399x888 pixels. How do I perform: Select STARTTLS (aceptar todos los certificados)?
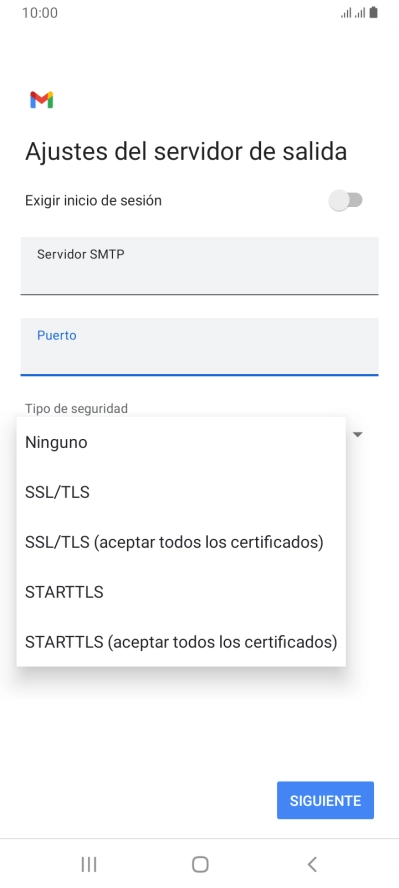pyautogui.click(x=181, y=642)
